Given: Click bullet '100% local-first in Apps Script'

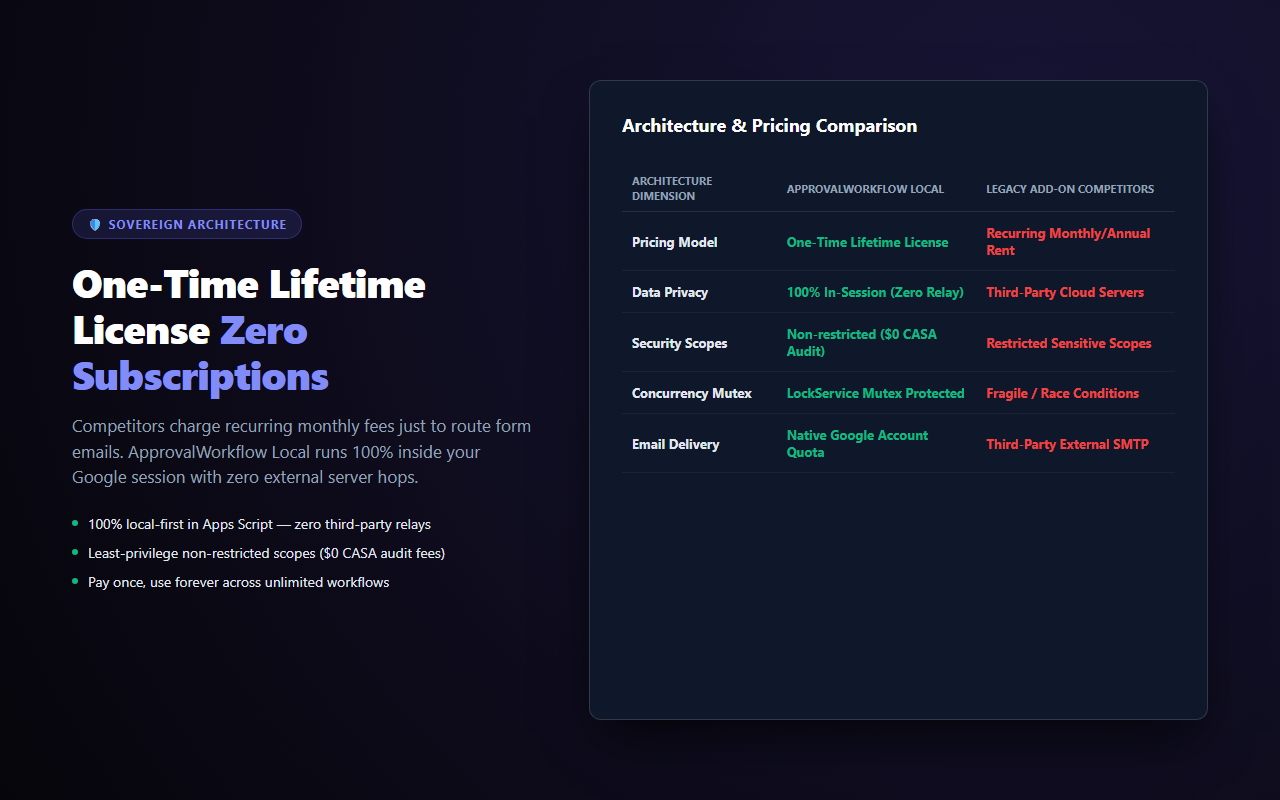Looking at the screenshot, I should [x=259, y=524].
